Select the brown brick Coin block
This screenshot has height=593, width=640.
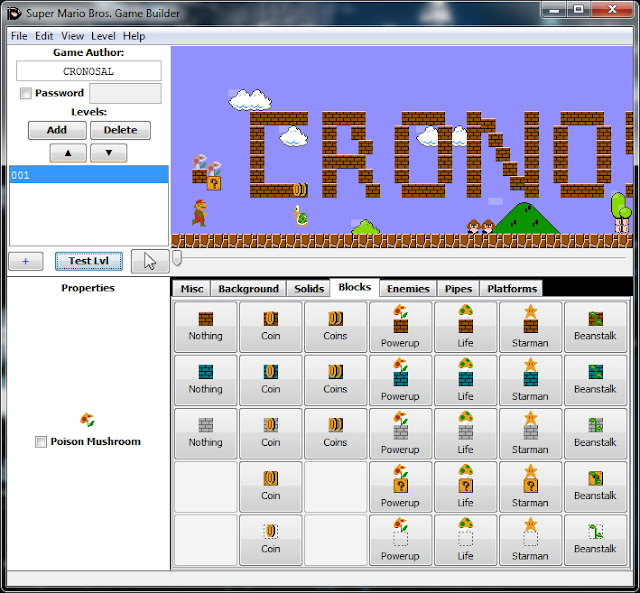(271, 327)
